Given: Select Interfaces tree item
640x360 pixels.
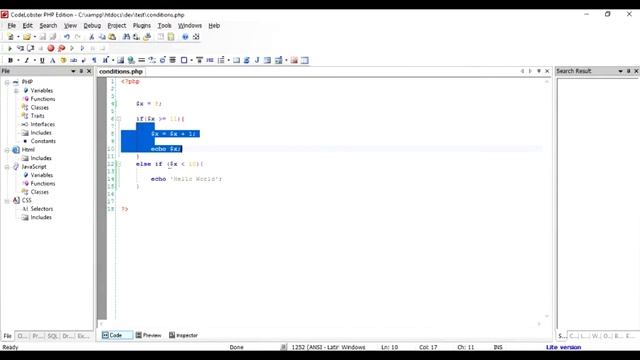Looking at the screenshot, I should point(42,124).
